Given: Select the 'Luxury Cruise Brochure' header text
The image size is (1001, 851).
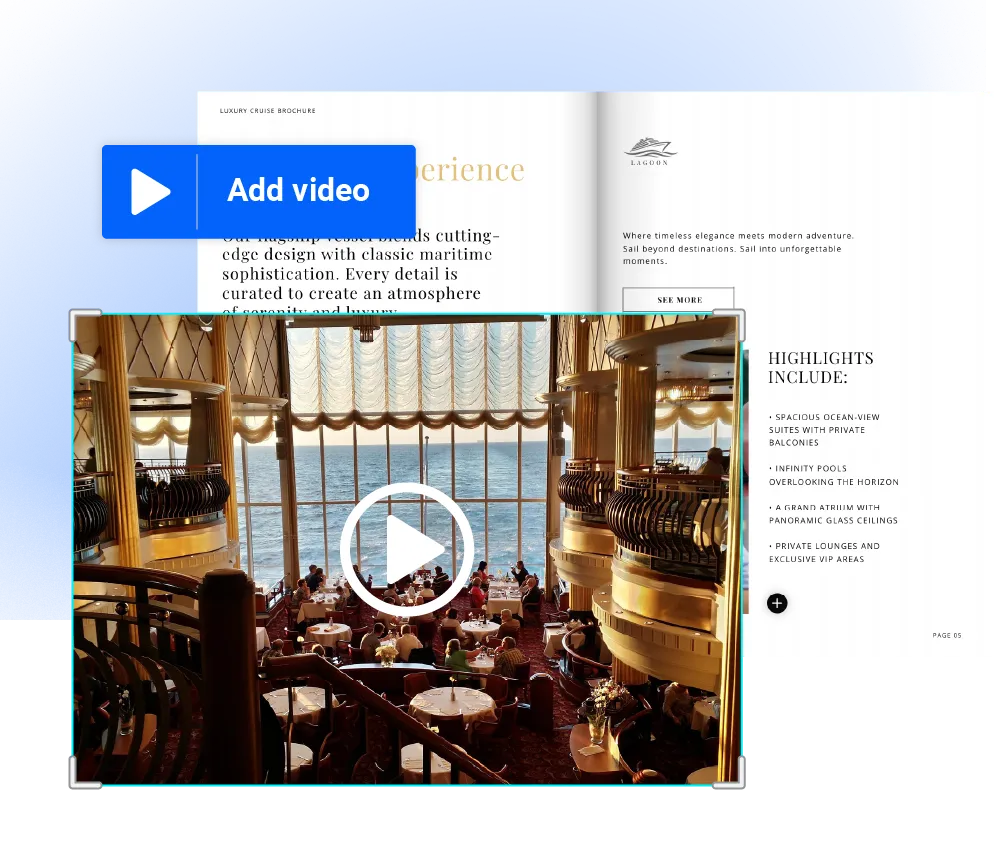Looking at the screenshot, I should coord(267,111).
